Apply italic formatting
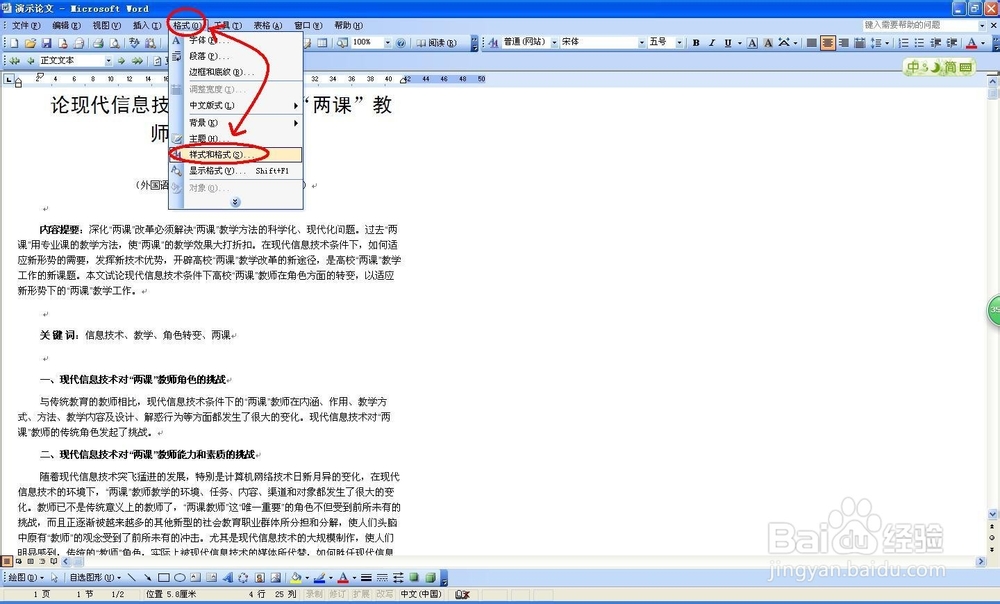This screenshot has width=1000, height=604. click(x=711, y=43)
